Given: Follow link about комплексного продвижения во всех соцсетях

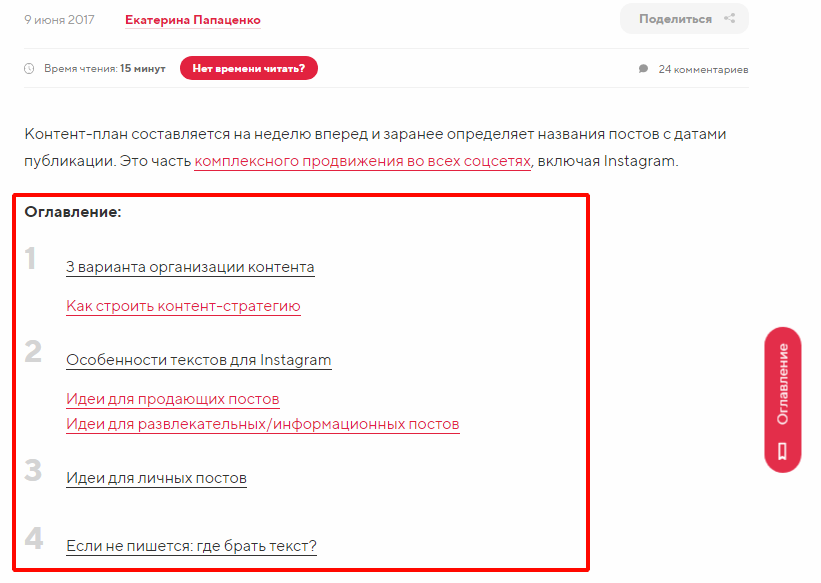Looking at the screenshot, I should pos(362,161).
